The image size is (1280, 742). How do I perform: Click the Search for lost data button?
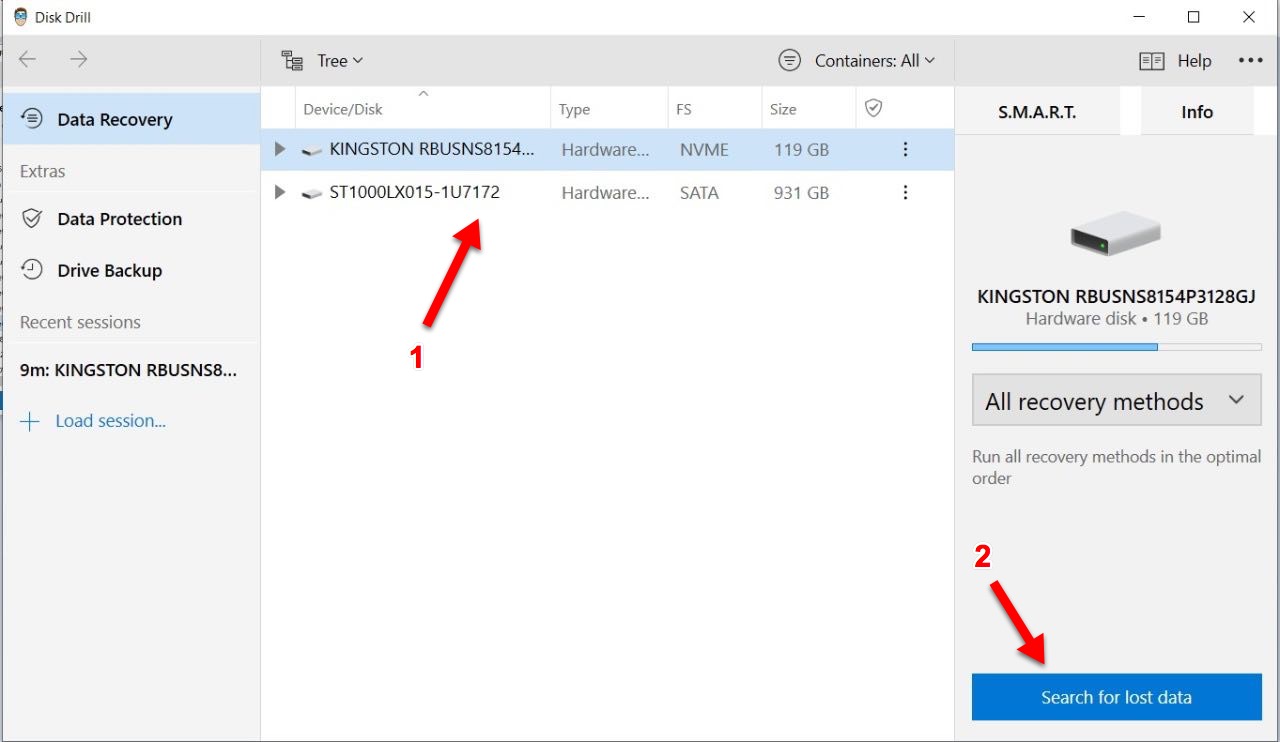[x=1116, y=698]
